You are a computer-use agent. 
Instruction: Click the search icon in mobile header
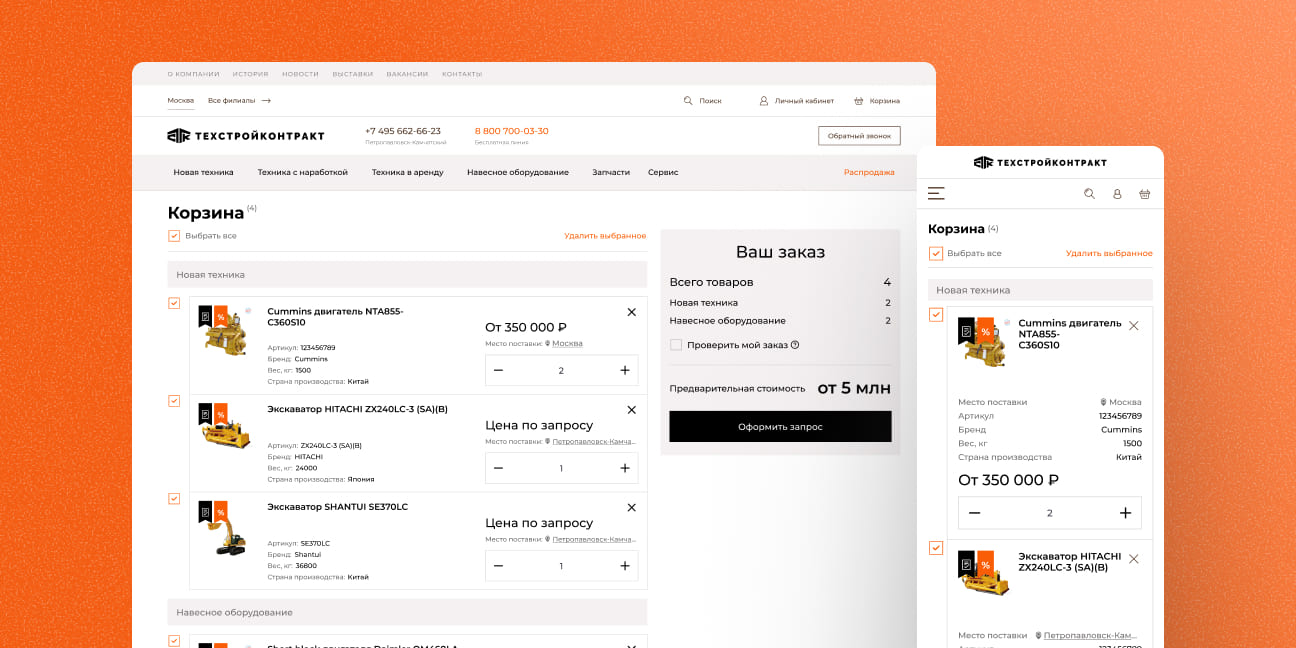pos(1090,194)
